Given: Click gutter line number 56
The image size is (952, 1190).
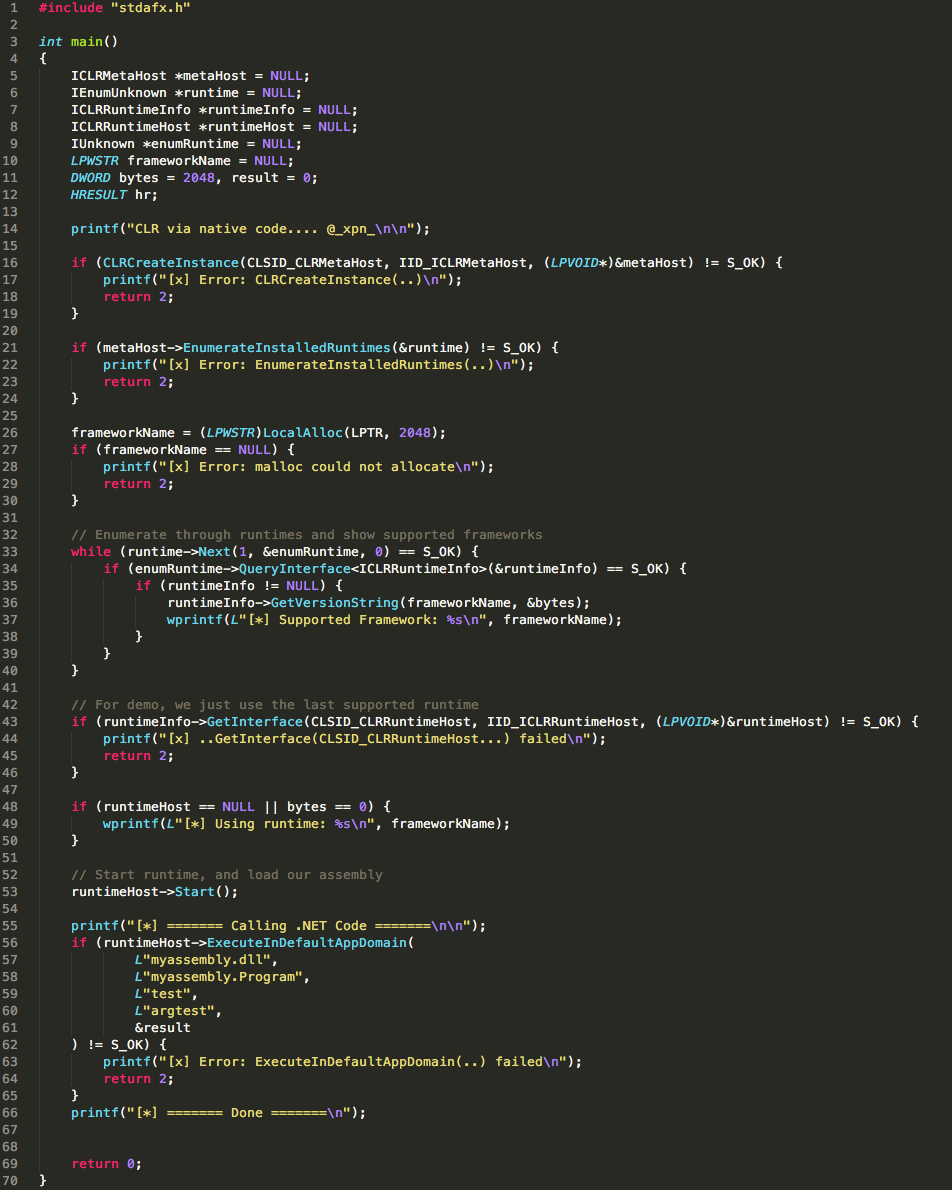Looking at the screenshot, I should [10, 943].
